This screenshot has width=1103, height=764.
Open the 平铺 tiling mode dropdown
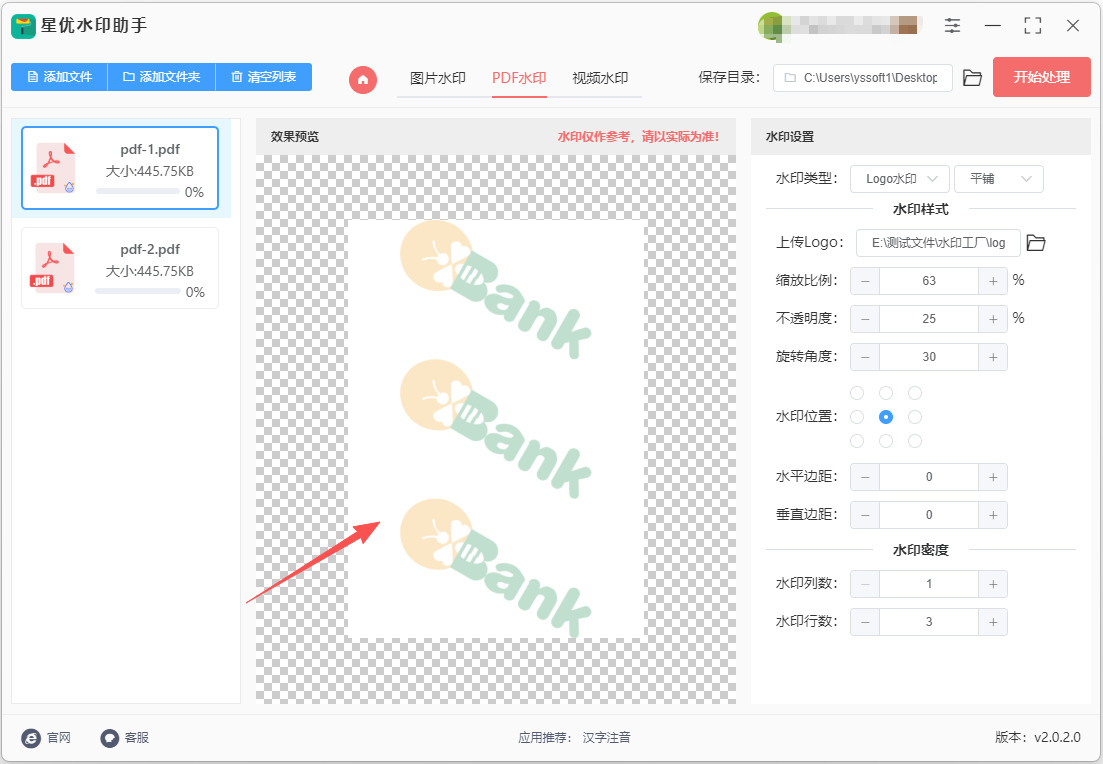pos(999,179)
